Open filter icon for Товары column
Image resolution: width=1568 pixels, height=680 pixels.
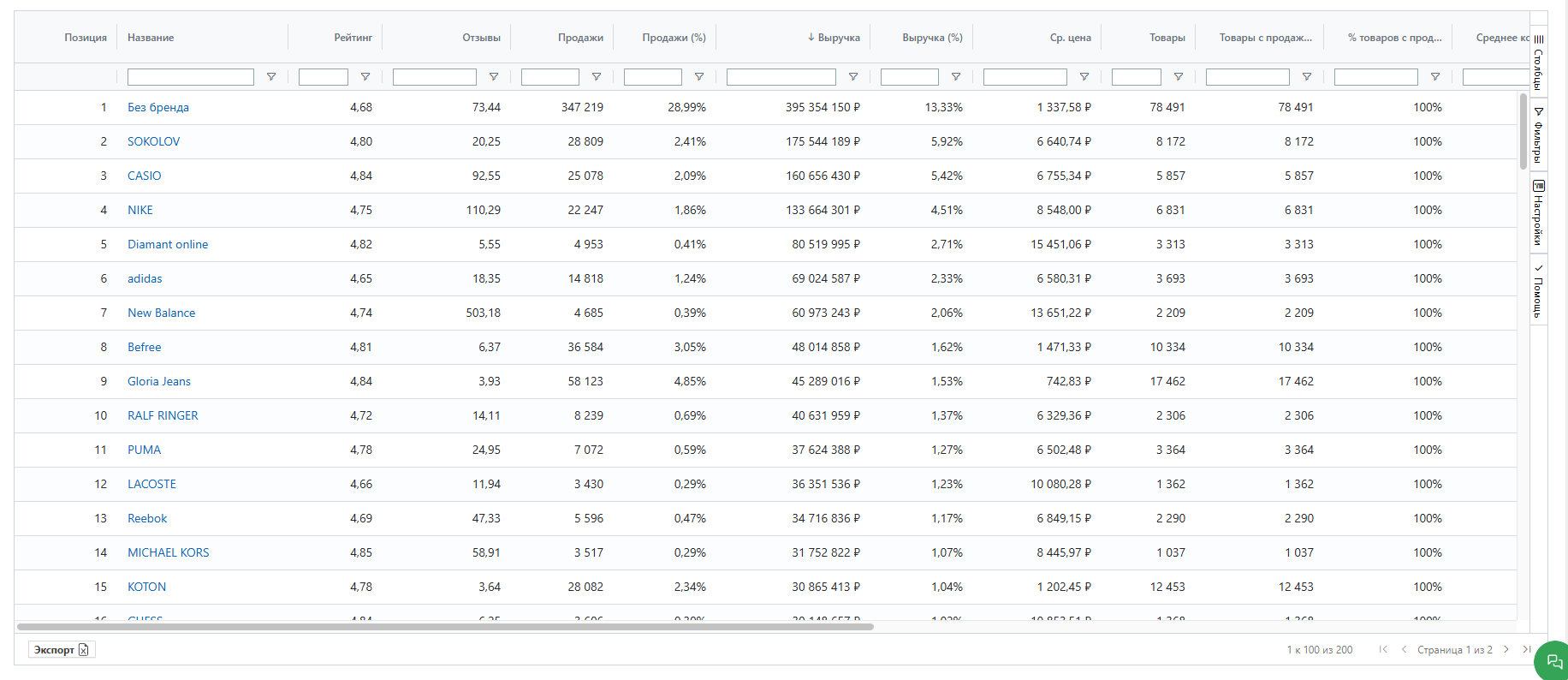coord(1179,77)
